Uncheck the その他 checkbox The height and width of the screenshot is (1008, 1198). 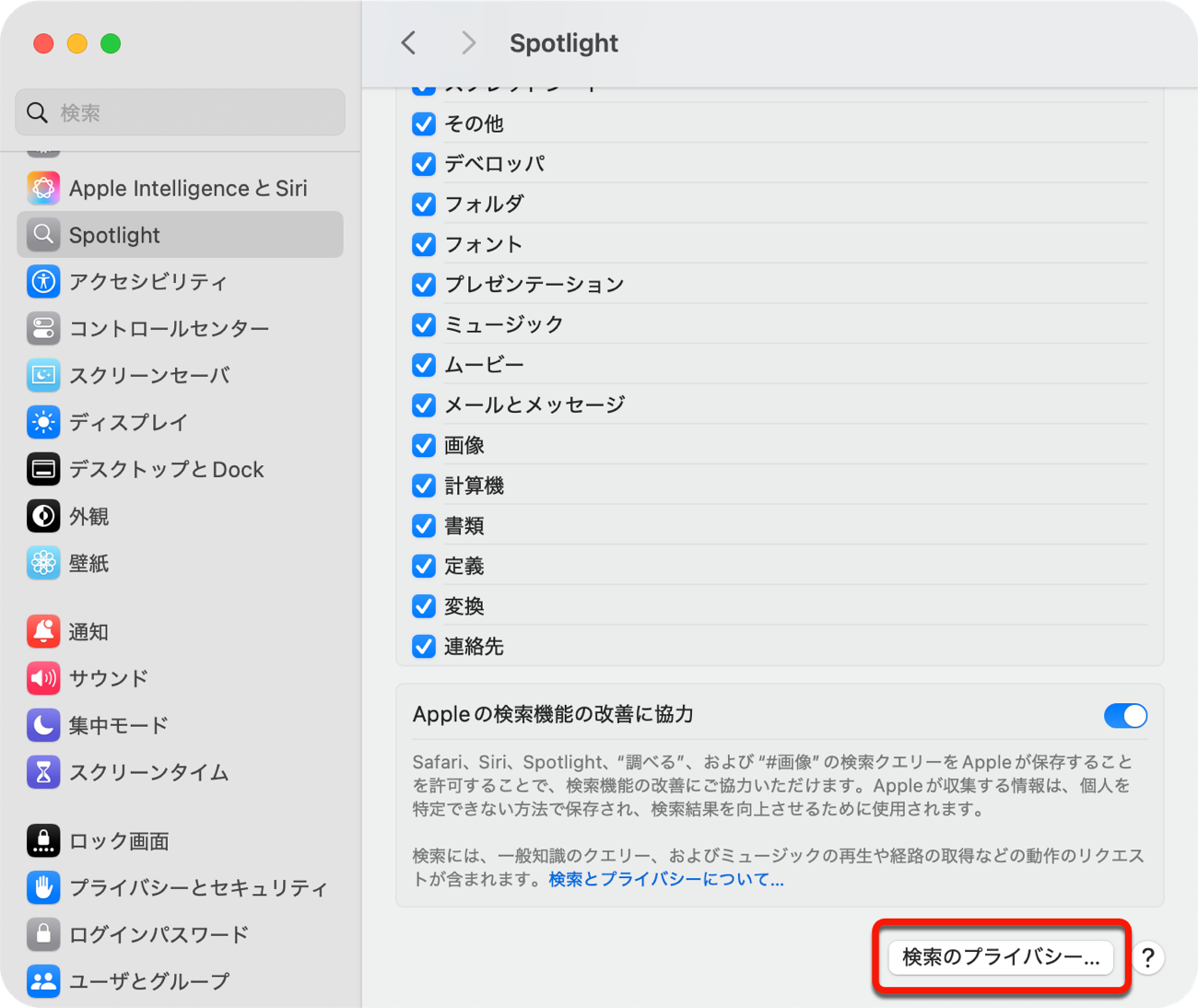[x=424, y=123]
